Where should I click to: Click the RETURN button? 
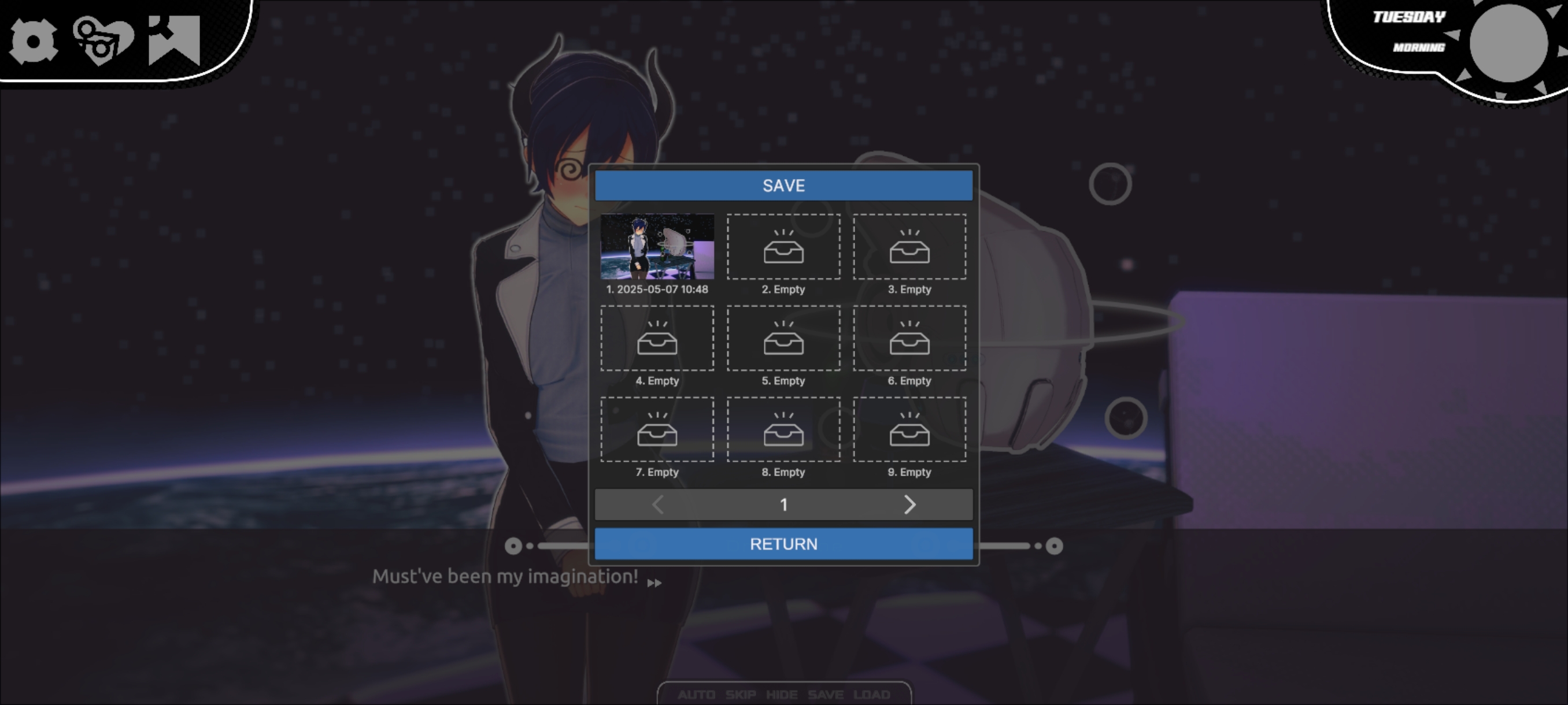(x=783, y=544)
